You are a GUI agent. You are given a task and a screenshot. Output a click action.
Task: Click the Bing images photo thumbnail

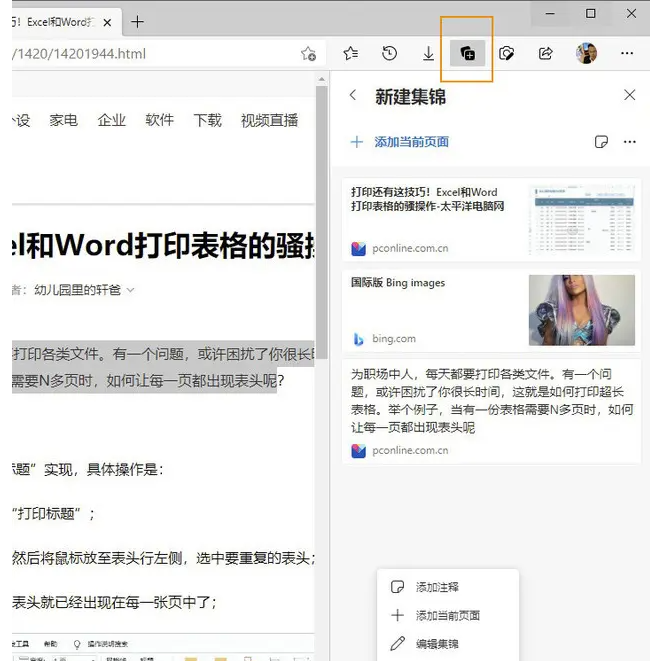[582, 310]
